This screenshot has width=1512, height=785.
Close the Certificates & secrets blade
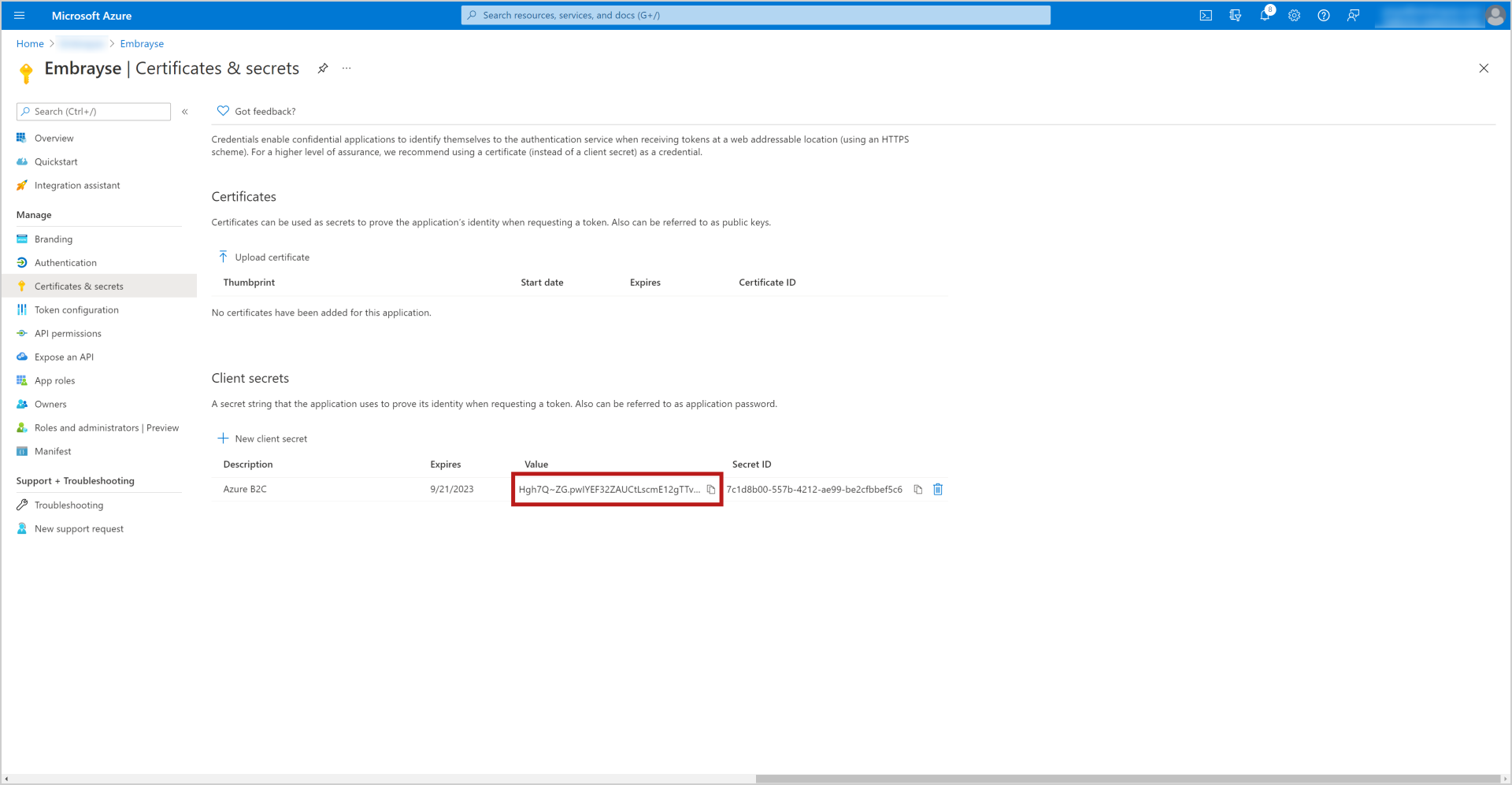coord(1484,69)
